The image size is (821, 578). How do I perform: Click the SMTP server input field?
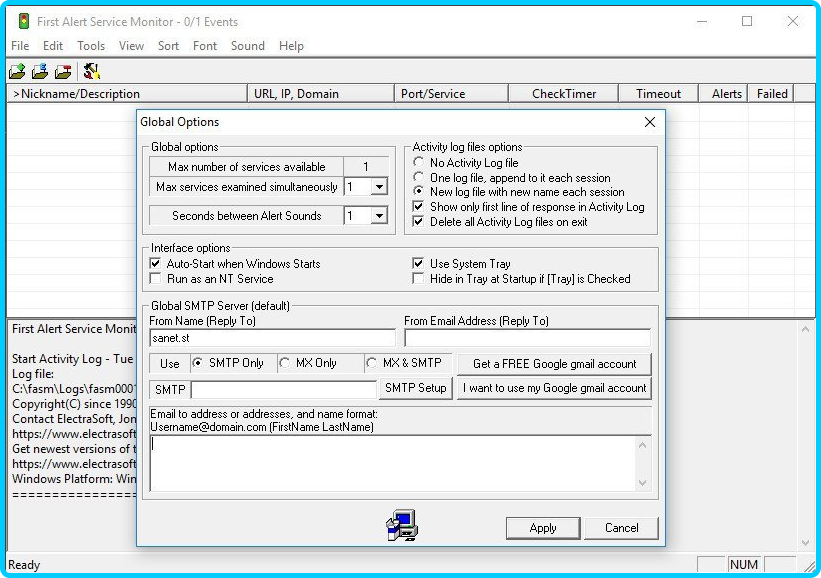click(284, 390)
